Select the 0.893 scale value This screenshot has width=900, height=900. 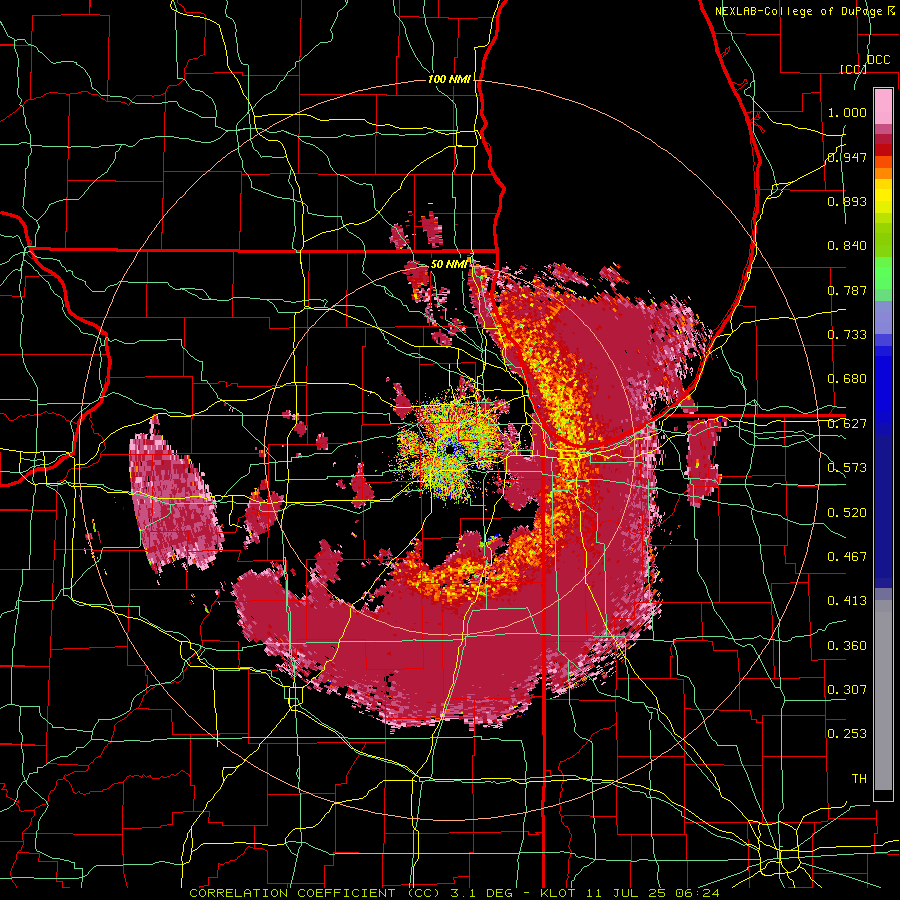[x=847, y=201]
